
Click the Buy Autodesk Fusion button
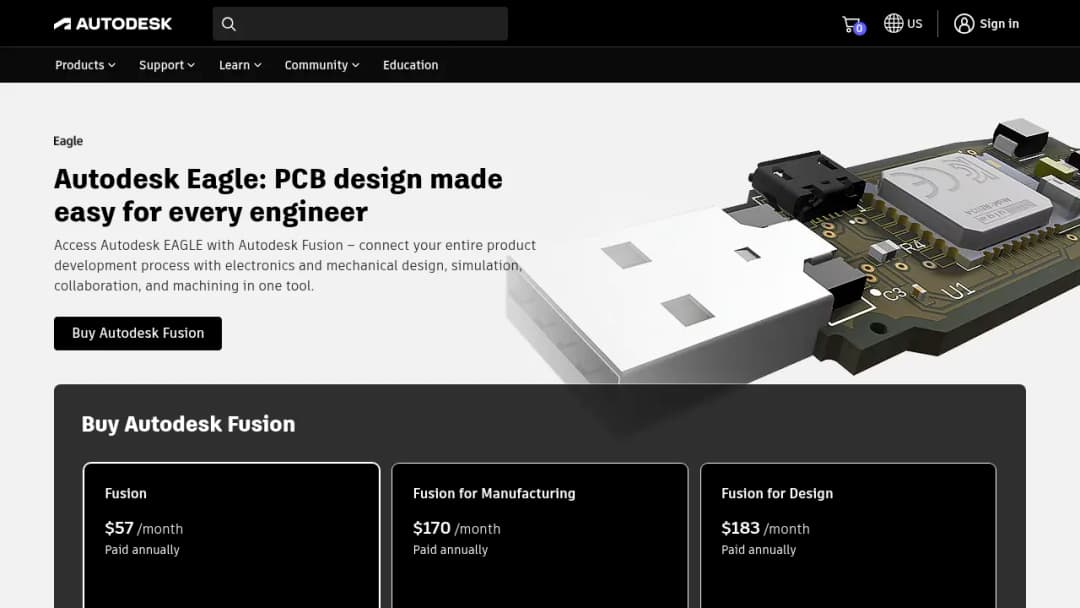(138, 333)
